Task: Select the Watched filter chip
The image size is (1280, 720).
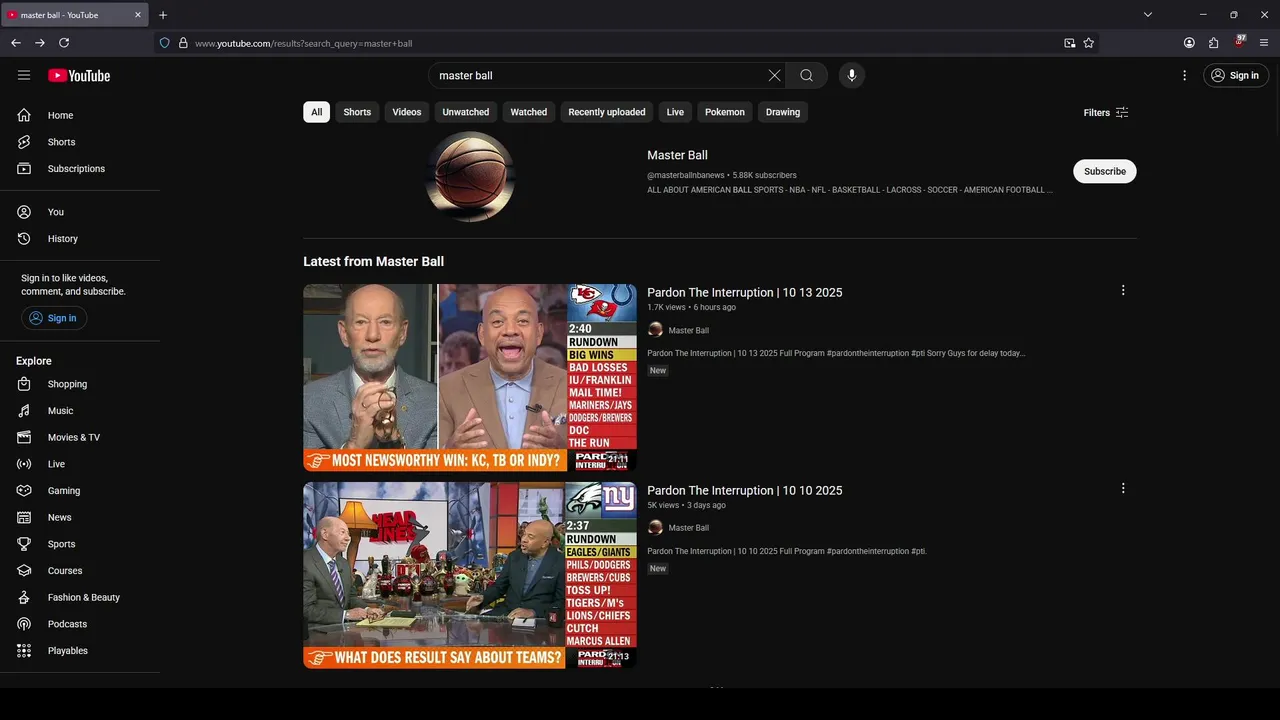Action: click(x=529, y=112)
